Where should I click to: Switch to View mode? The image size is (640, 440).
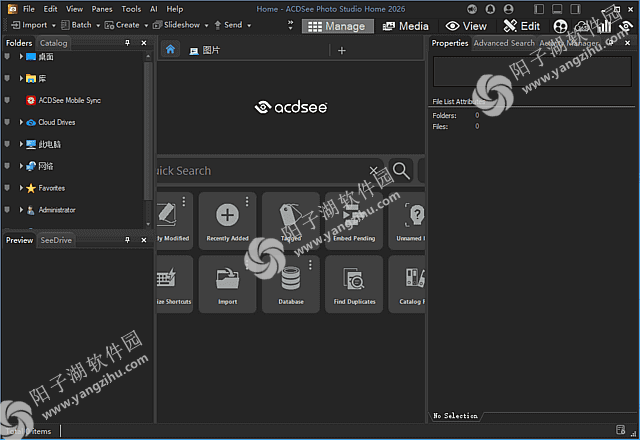(x=467, y=26)
